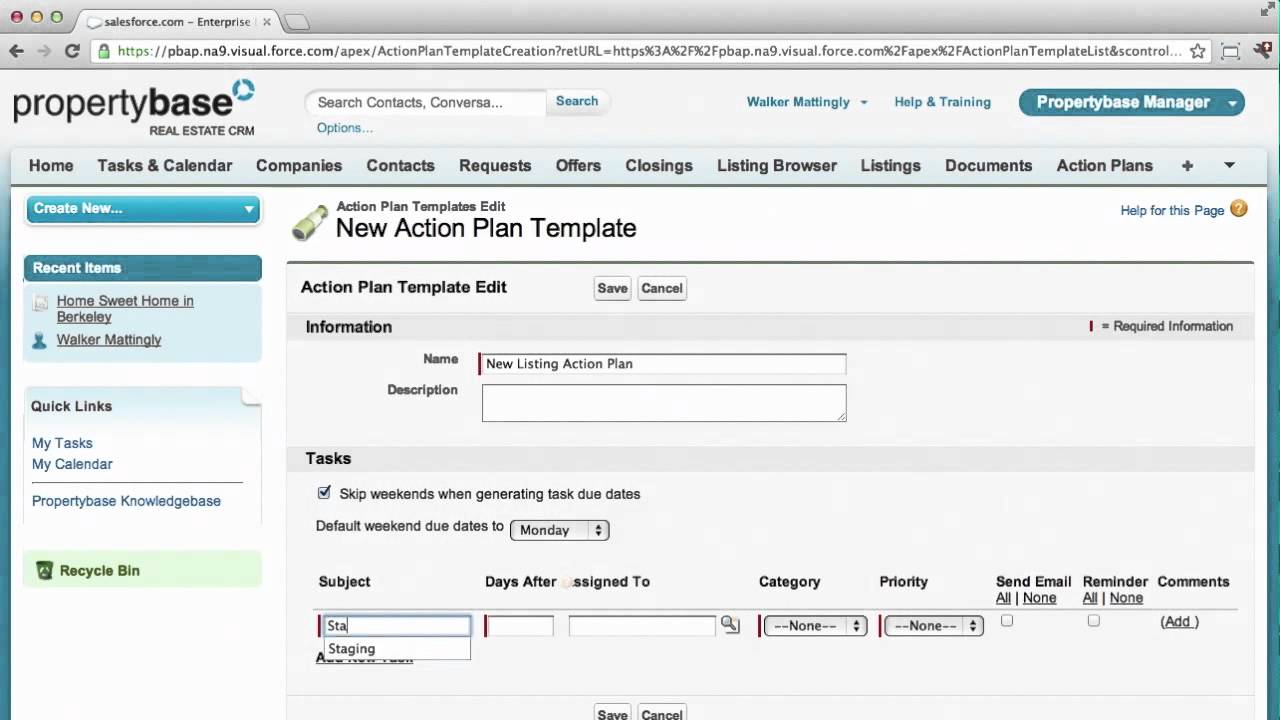
Task: Focus the Subject input field
Action: click(397, 626)
